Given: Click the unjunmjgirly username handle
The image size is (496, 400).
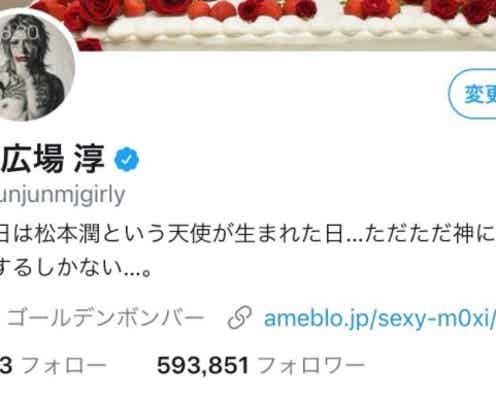Looking at the screenshot, I should (62, 195).
